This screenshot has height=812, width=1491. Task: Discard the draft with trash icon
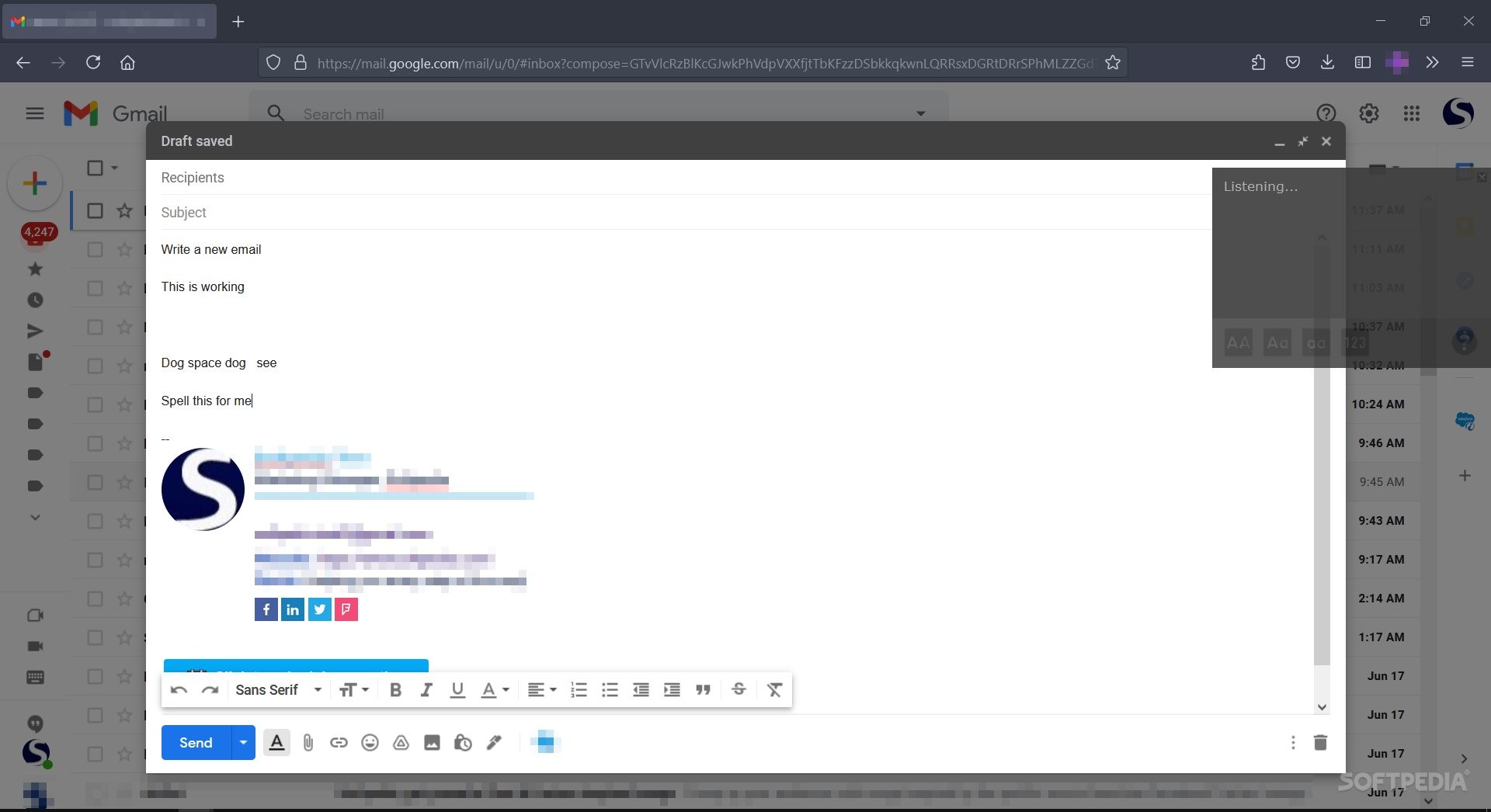(x=1320, y=743)
